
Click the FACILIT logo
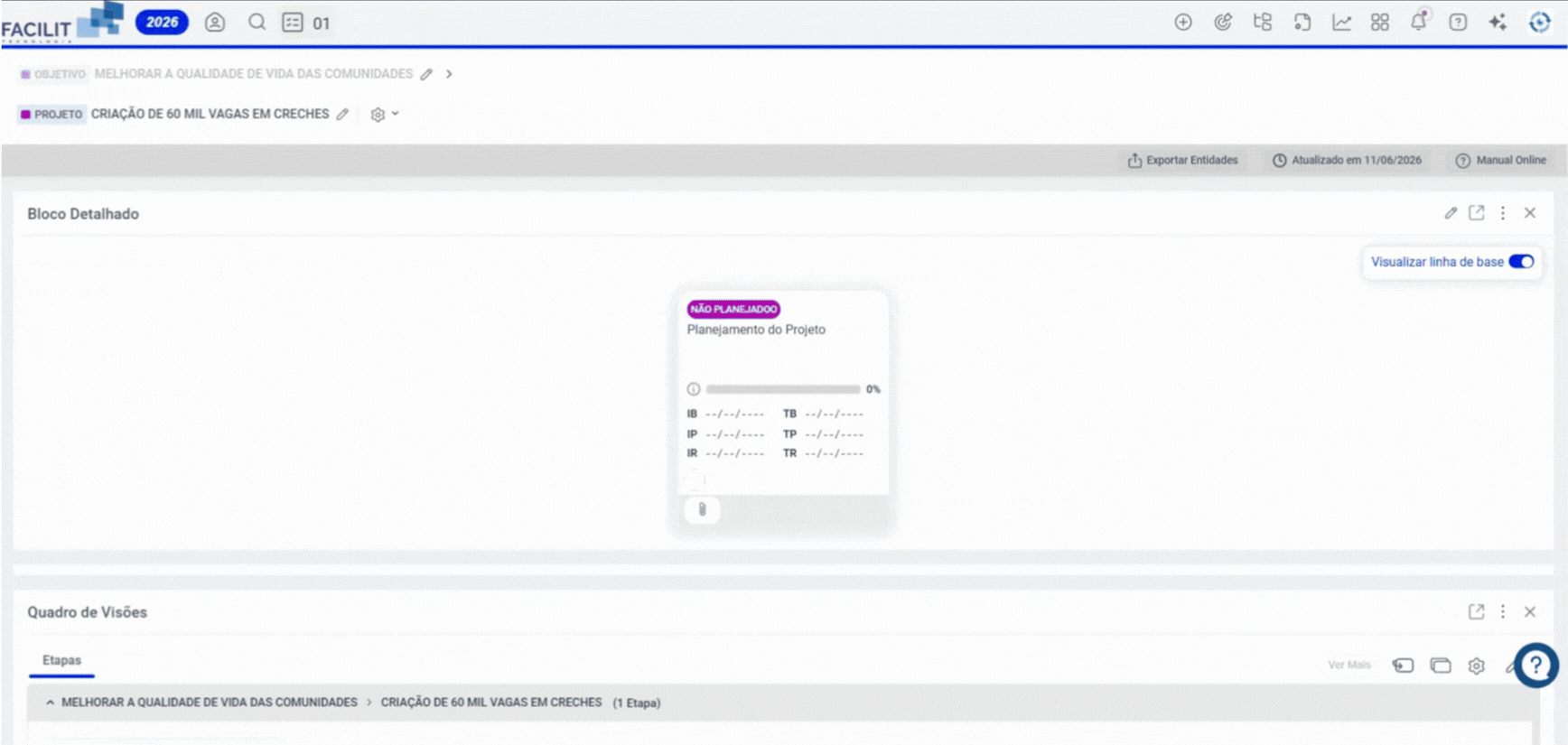61,23
